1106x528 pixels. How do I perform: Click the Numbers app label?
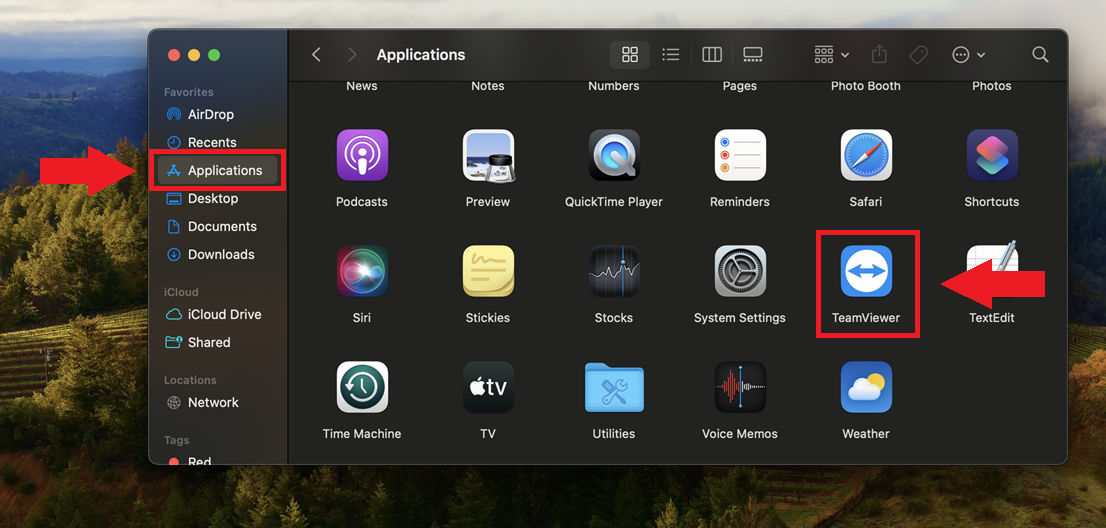[614, 86]
